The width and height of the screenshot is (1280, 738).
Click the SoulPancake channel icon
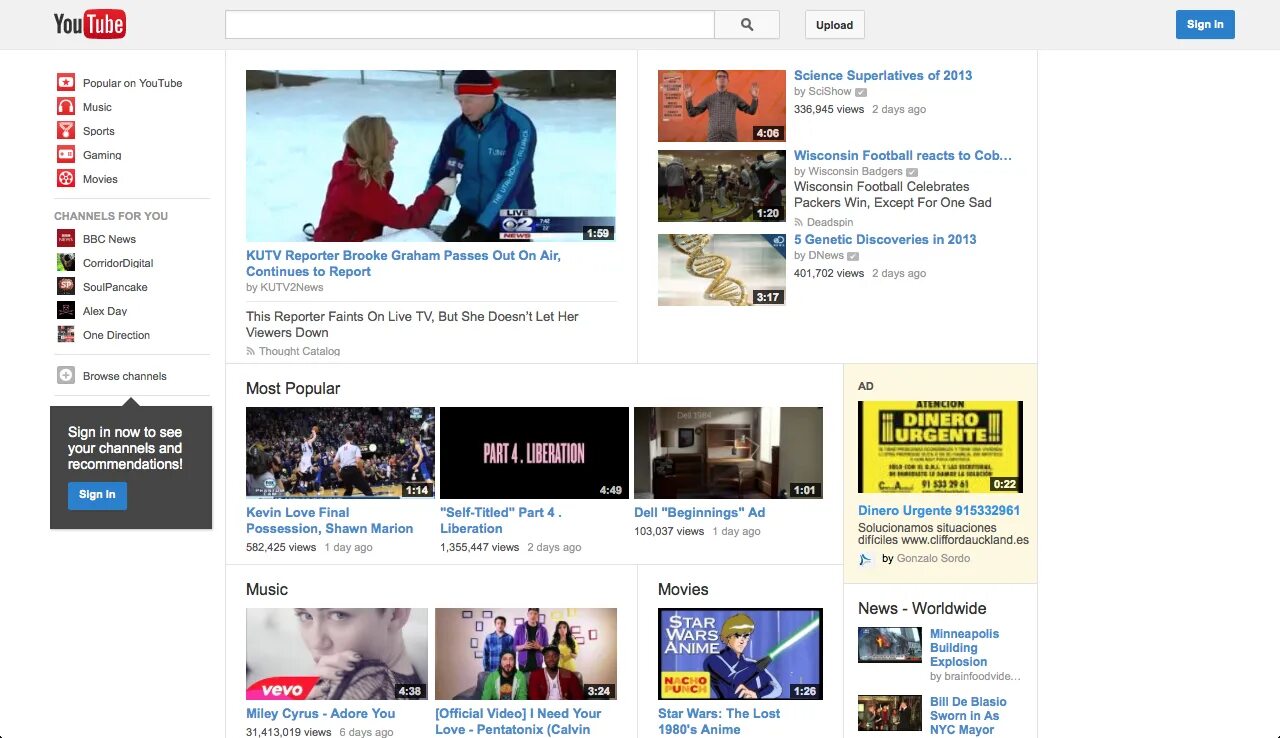66,286
